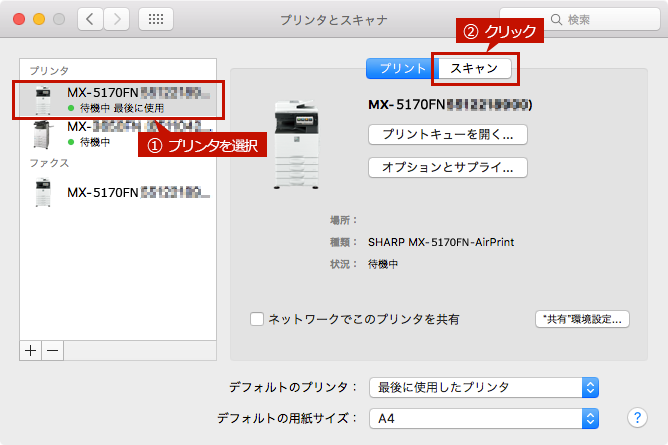This screenshot has height=445, width=668.
Task: Click the large printer image in the detail pane
Action: tap(297, 145)
